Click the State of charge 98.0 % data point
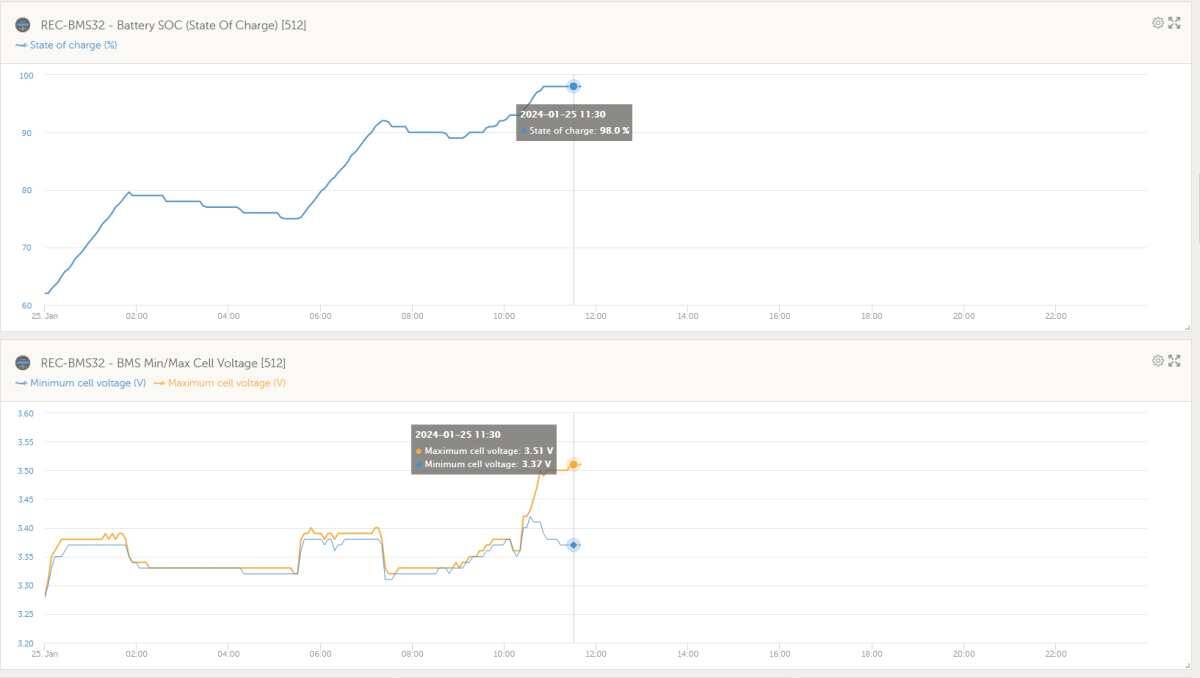The width and height of the screenshot is (1200, 678). (x=573, y=86)
